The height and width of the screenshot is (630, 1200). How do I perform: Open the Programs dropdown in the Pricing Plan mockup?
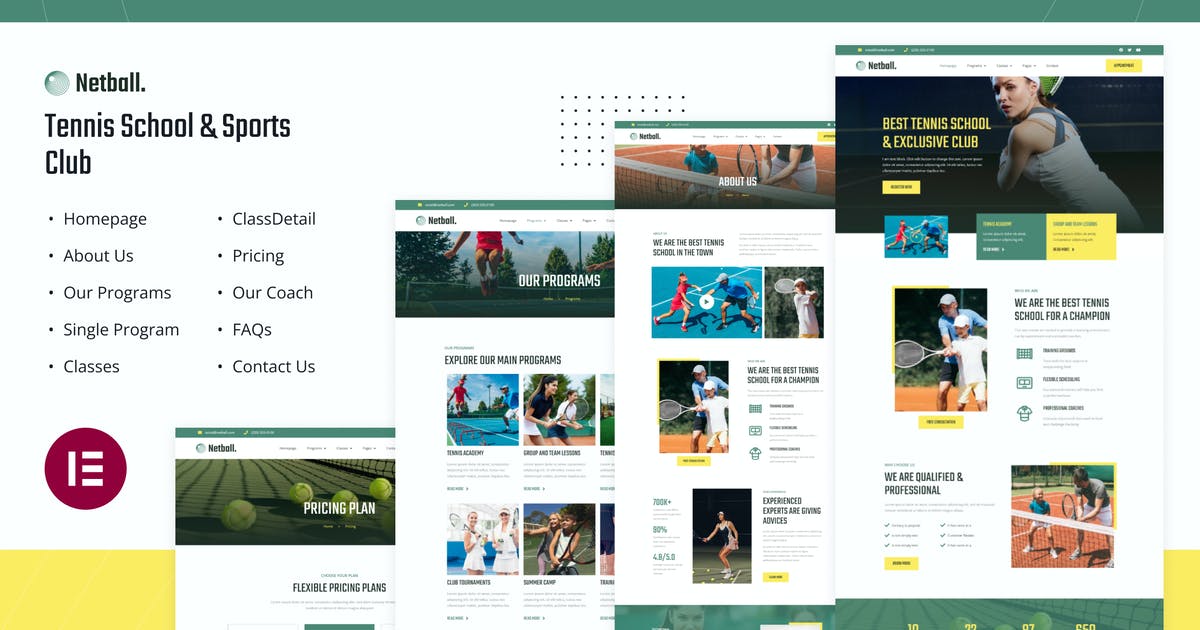click(x=317, y=448)
